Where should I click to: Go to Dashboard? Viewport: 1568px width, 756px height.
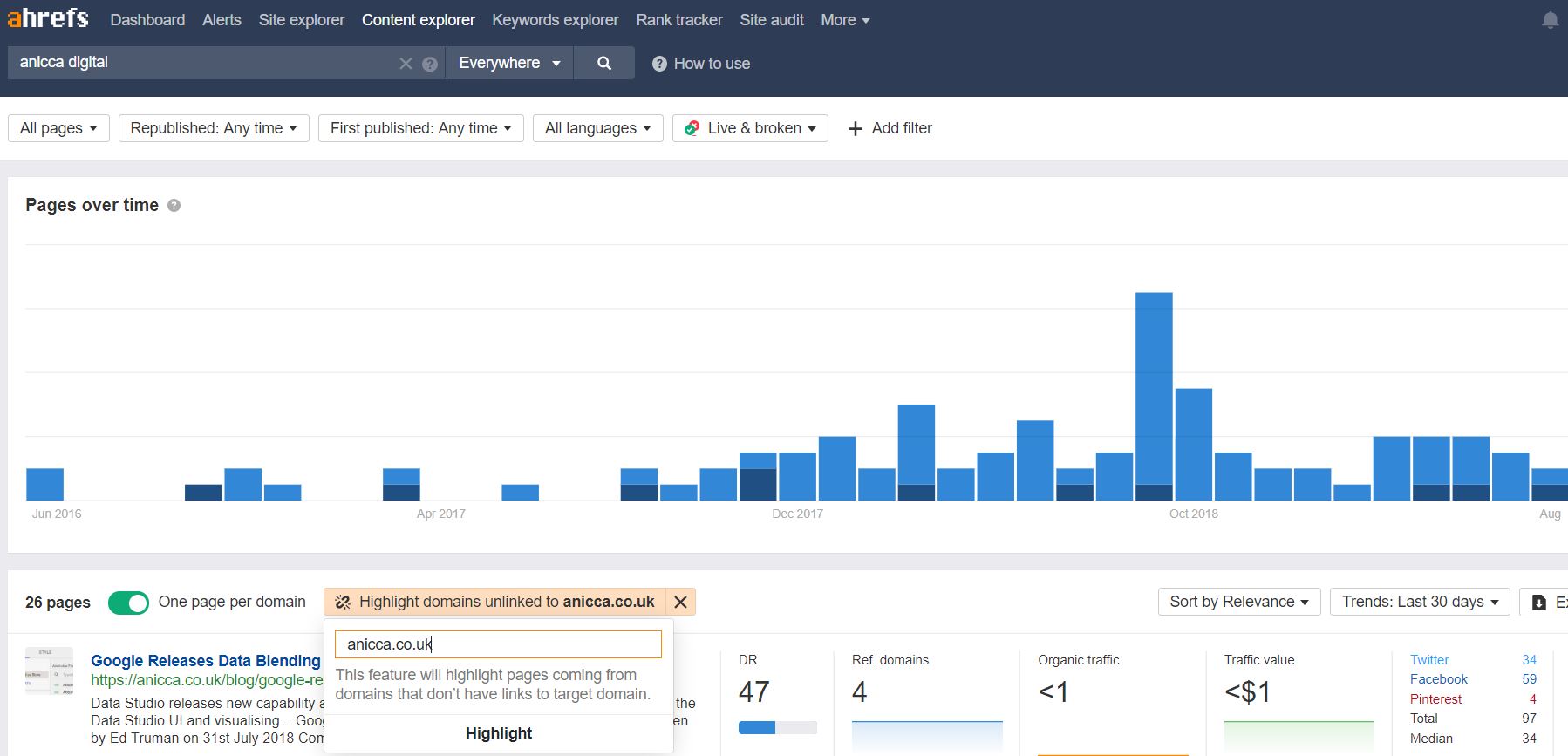[x=147, y=20]
